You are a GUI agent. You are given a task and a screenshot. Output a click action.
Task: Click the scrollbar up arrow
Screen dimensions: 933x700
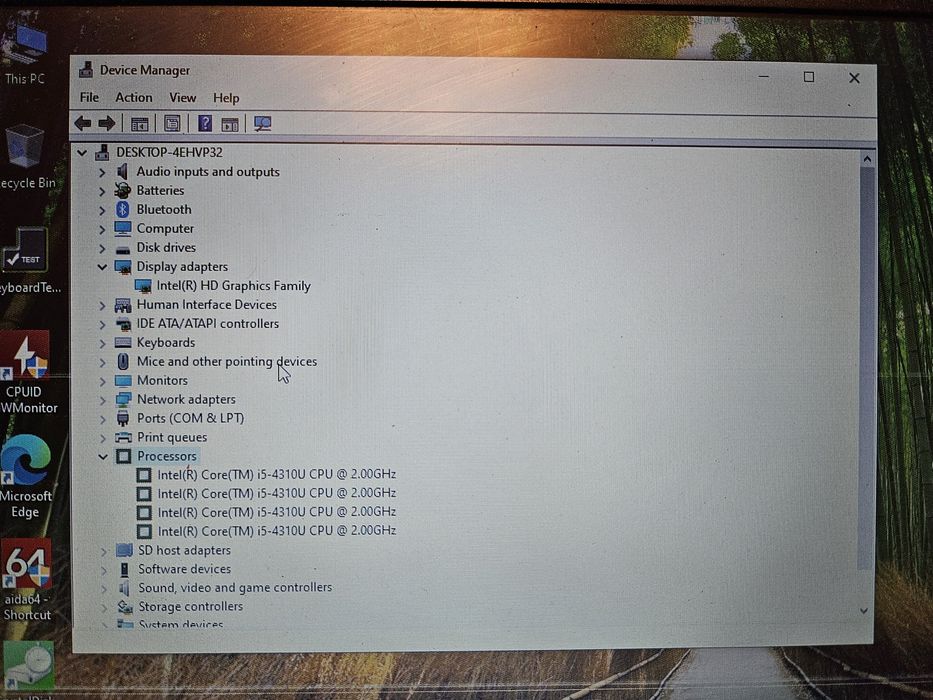[867, 160]
